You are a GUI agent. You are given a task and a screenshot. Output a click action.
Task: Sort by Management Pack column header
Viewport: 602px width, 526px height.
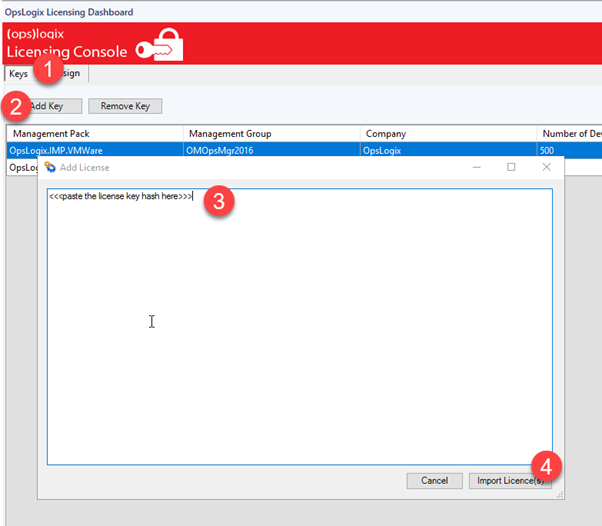(95, 134)
